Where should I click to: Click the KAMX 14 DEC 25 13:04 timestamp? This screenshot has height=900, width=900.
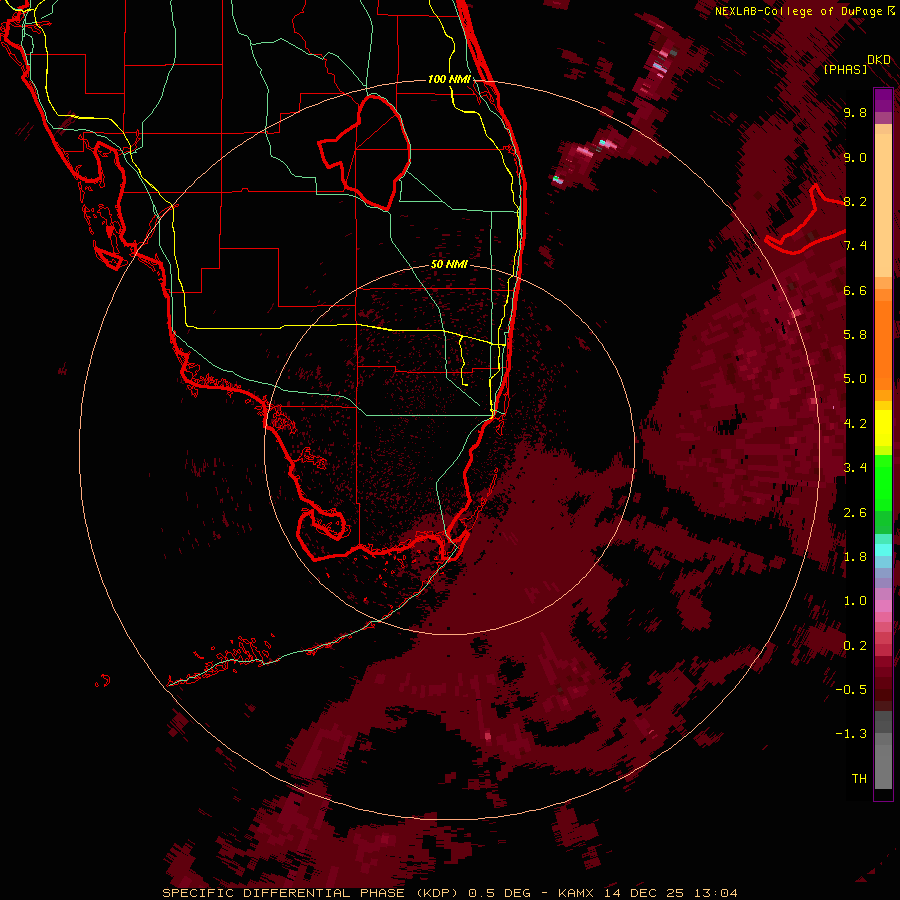click(647, 893)
